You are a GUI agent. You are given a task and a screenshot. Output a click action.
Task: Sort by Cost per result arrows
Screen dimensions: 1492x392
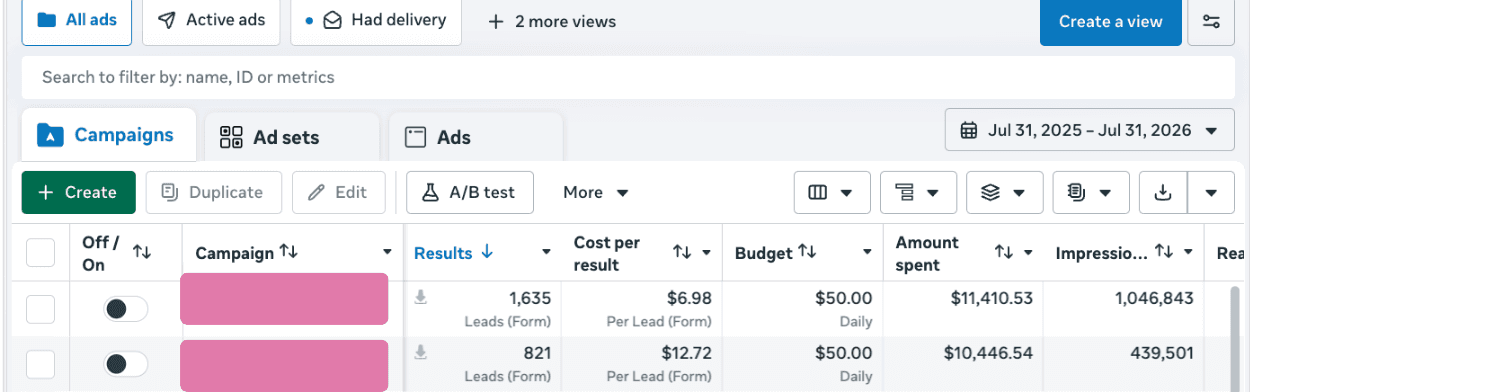click(682, 253)
